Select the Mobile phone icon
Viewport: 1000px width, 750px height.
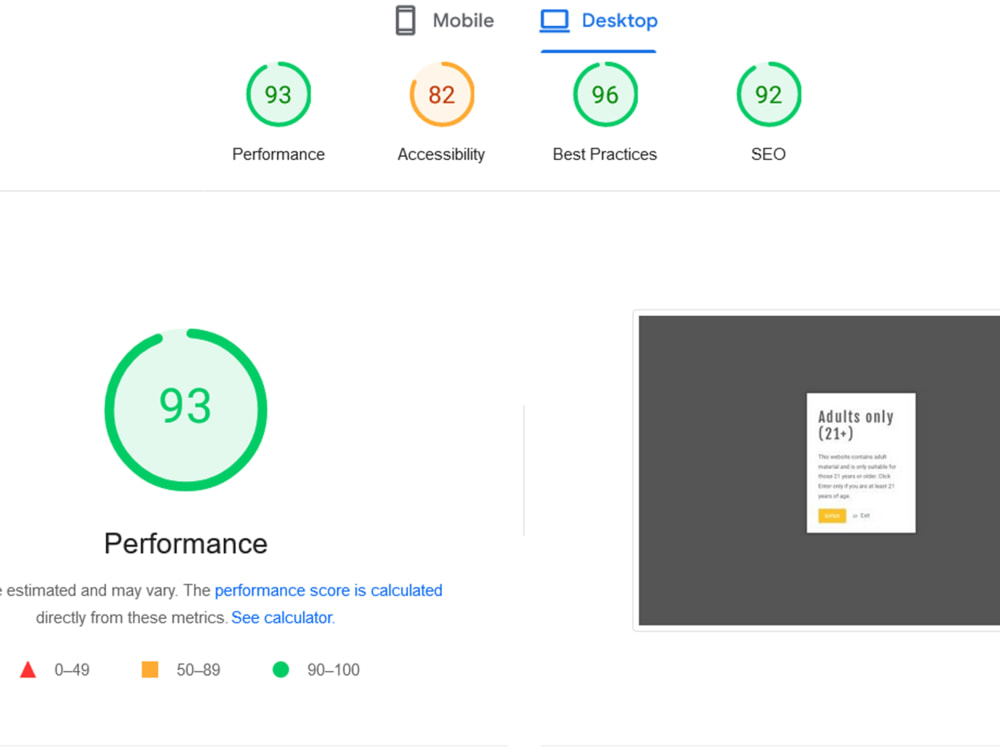pyautogui.click(x=405, y=19)
